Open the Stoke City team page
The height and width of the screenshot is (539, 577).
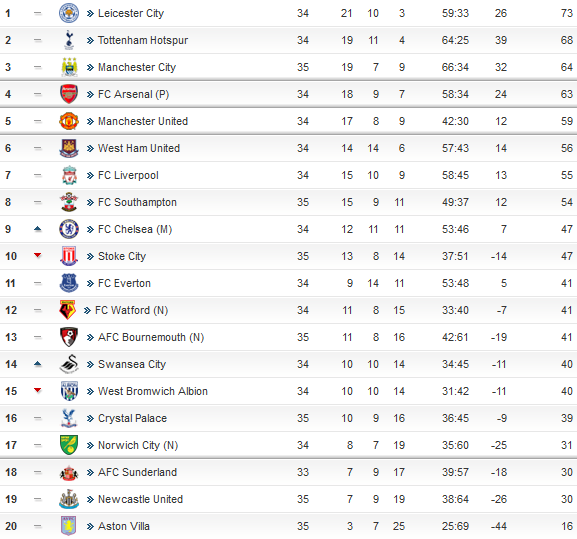(122, 256)
